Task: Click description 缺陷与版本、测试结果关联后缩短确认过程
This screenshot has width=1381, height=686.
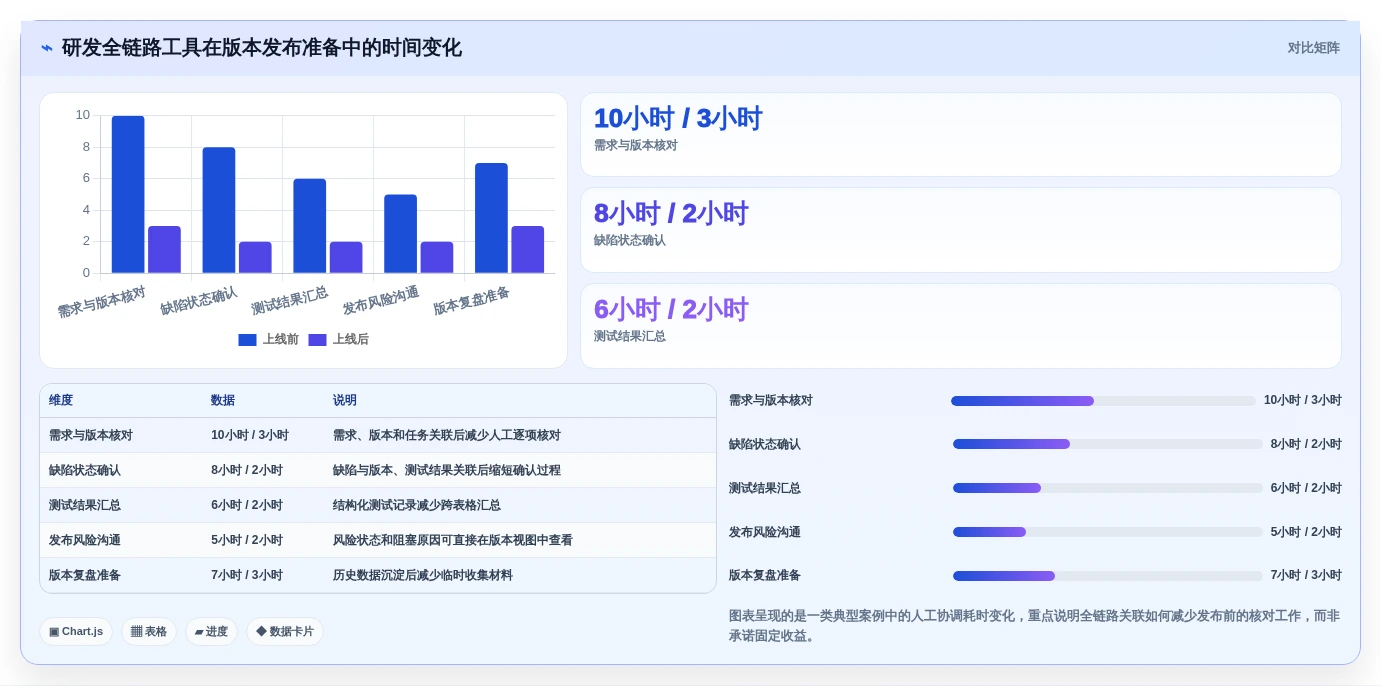Action: pos(447,470)
